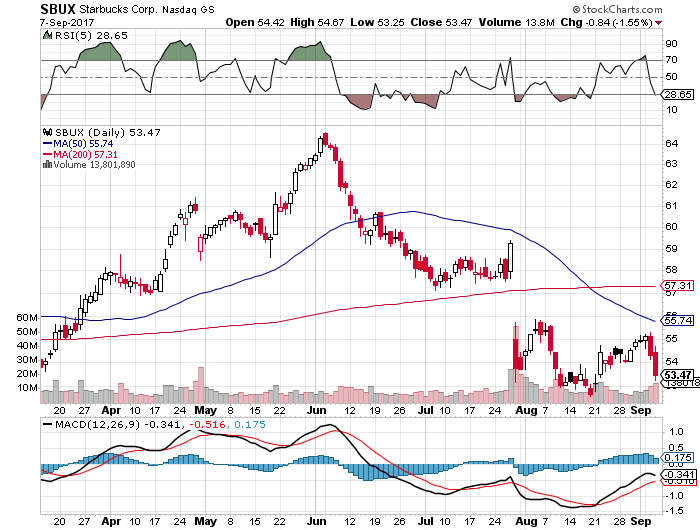Click the 1.0 MACD axis label

click(677, 432)
